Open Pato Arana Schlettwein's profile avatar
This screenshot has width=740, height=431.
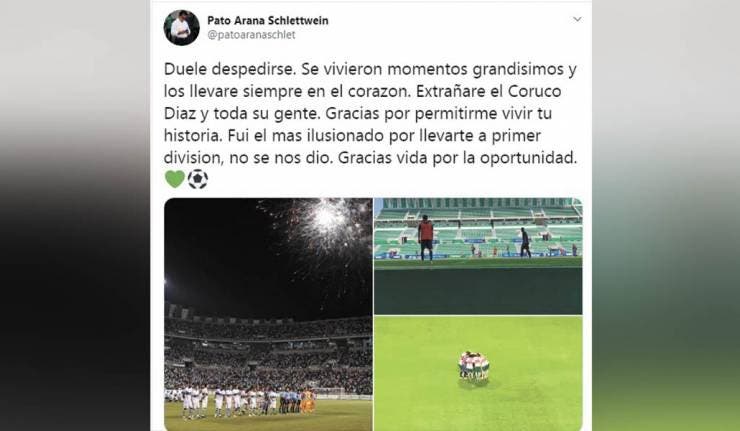182,27
